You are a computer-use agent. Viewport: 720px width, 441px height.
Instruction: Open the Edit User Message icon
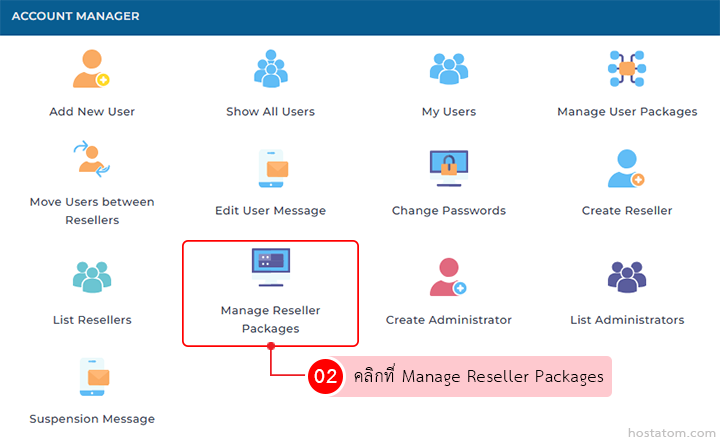click(x=270, y=168)
